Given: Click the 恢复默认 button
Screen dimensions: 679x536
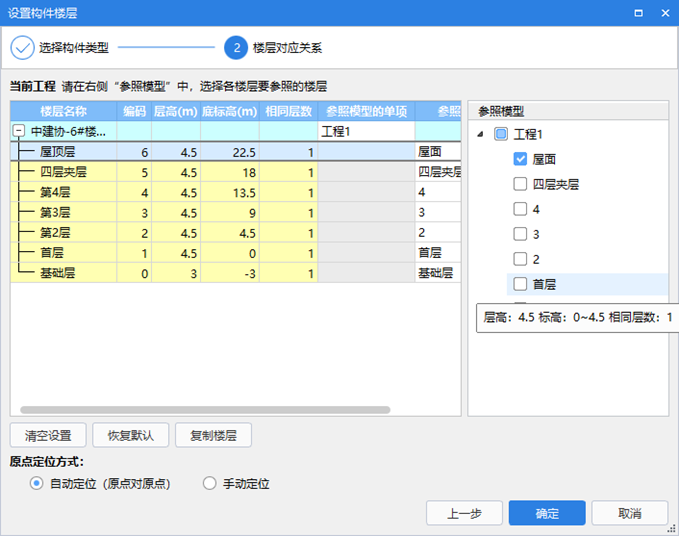Looking at the screenshot, I should (130, 436).
